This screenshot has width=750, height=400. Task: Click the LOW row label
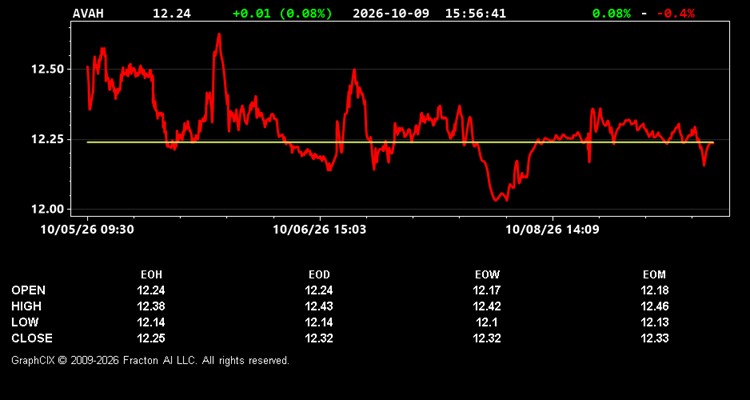click(25, 322)
